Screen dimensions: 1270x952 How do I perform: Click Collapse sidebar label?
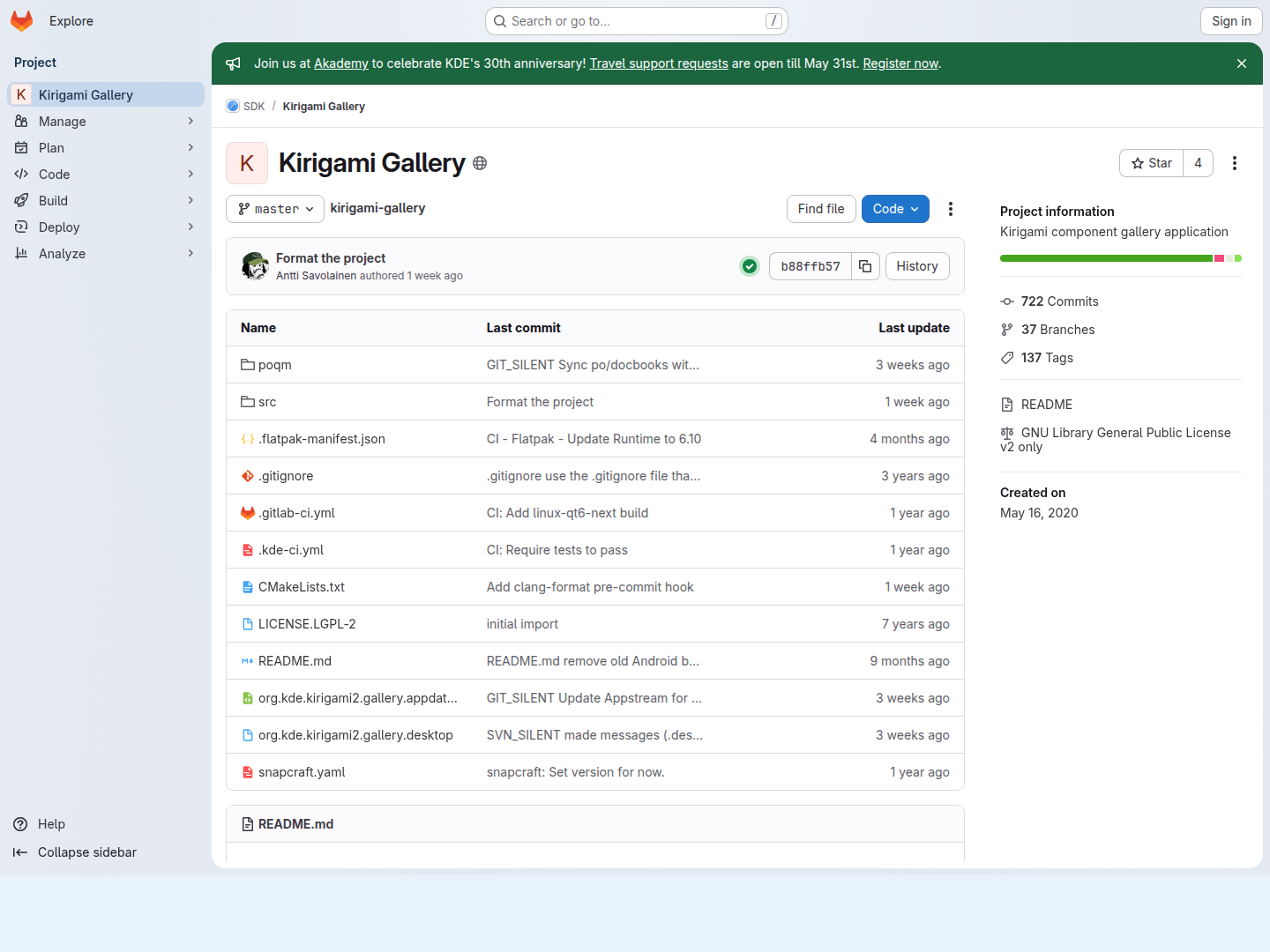pyautogui.click(x=87, y=852)
